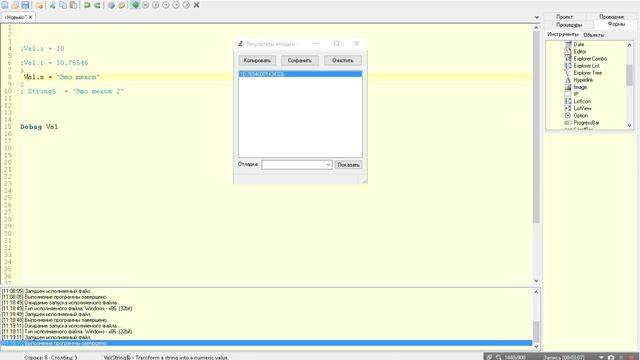Image resolution: width=640 pixels, height=360 pixels.
Task: Click code line ';Val.f = 10.76546'
Action: pyautogui.click(x=54, y=63)
